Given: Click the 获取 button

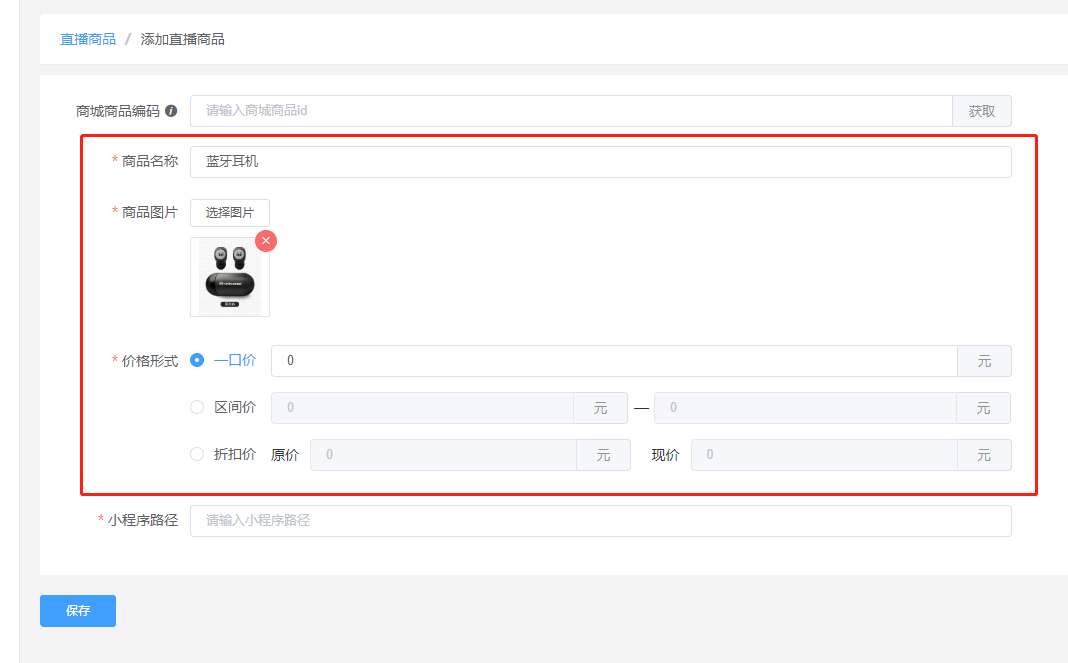Looking at the screenshot, I should point(981,111).
